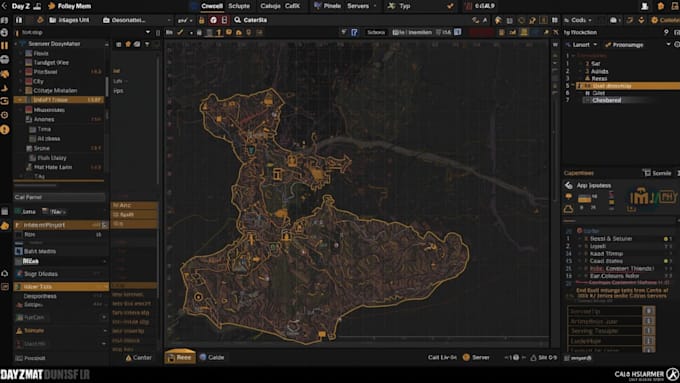Click the orange pause icon in left sidebar
Image resolution: width=680 pixels, height=383 pixels.
4,45
